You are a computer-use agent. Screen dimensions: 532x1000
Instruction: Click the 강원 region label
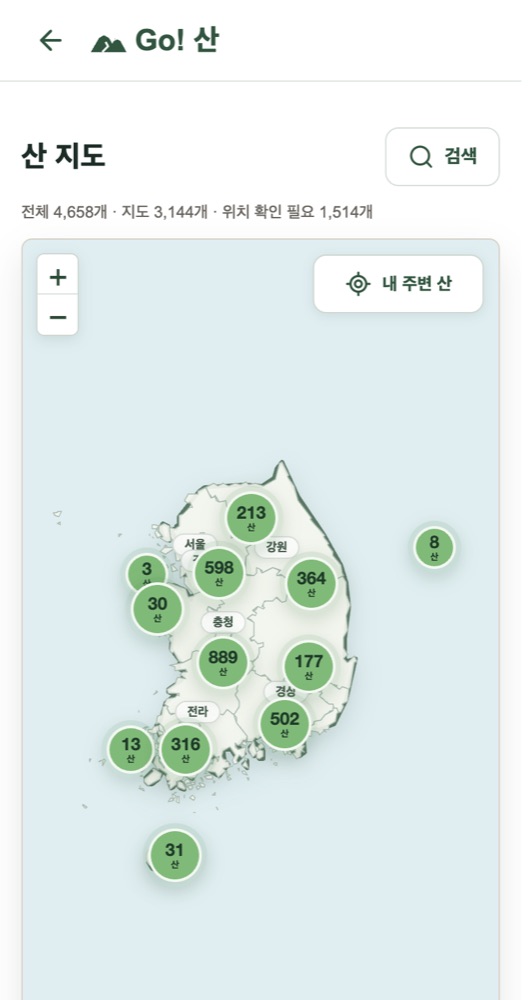coord(276,547)
